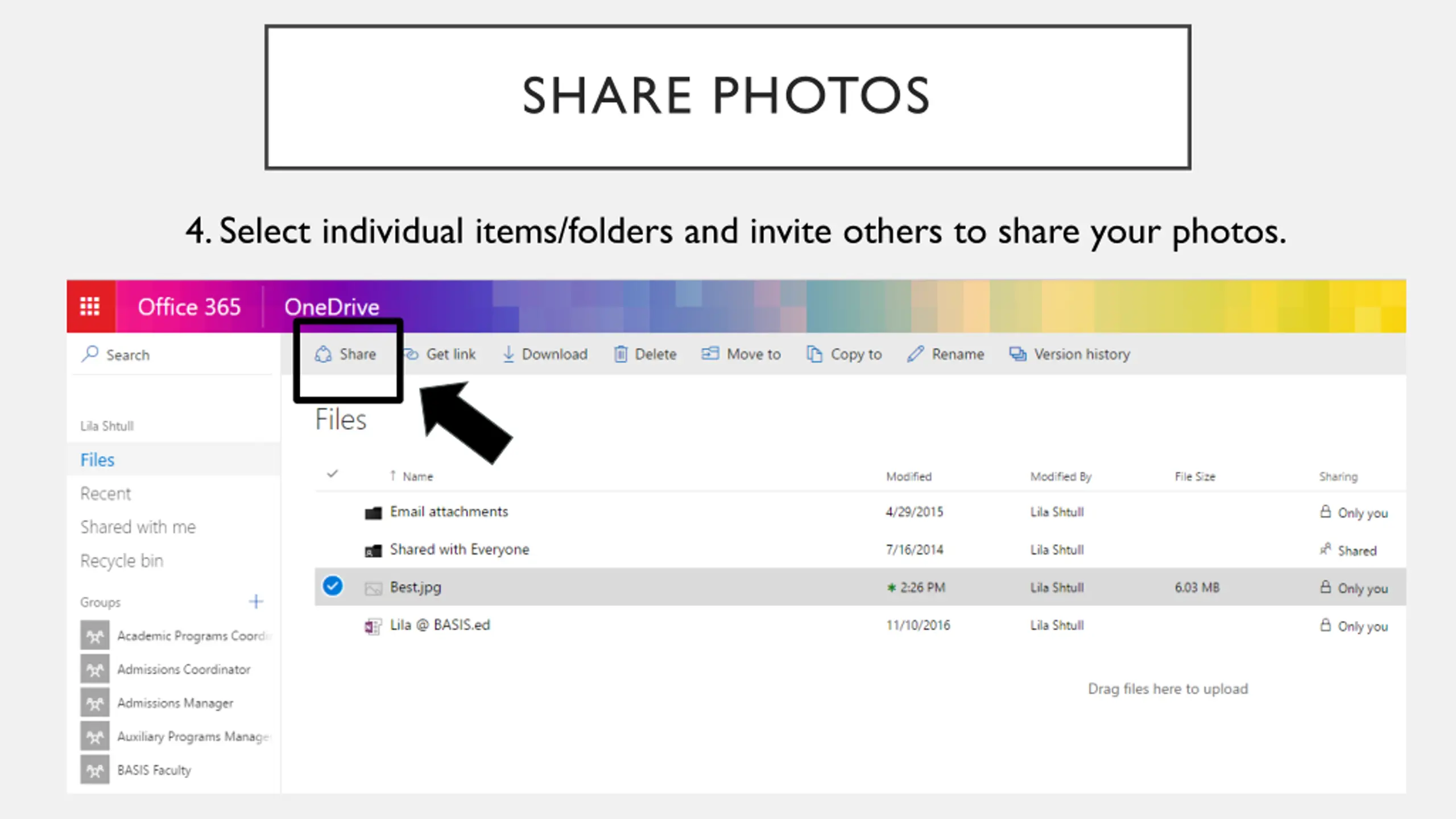Open Academic Programs Coordinator group

point(195,635)
